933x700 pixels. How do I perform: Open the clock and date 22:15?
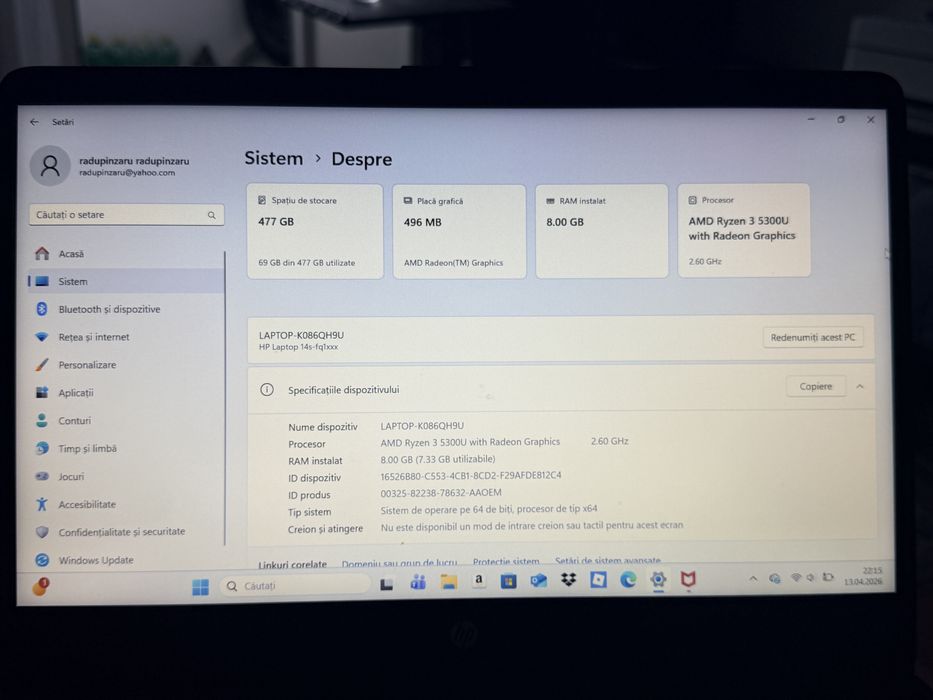pos(863,576)
